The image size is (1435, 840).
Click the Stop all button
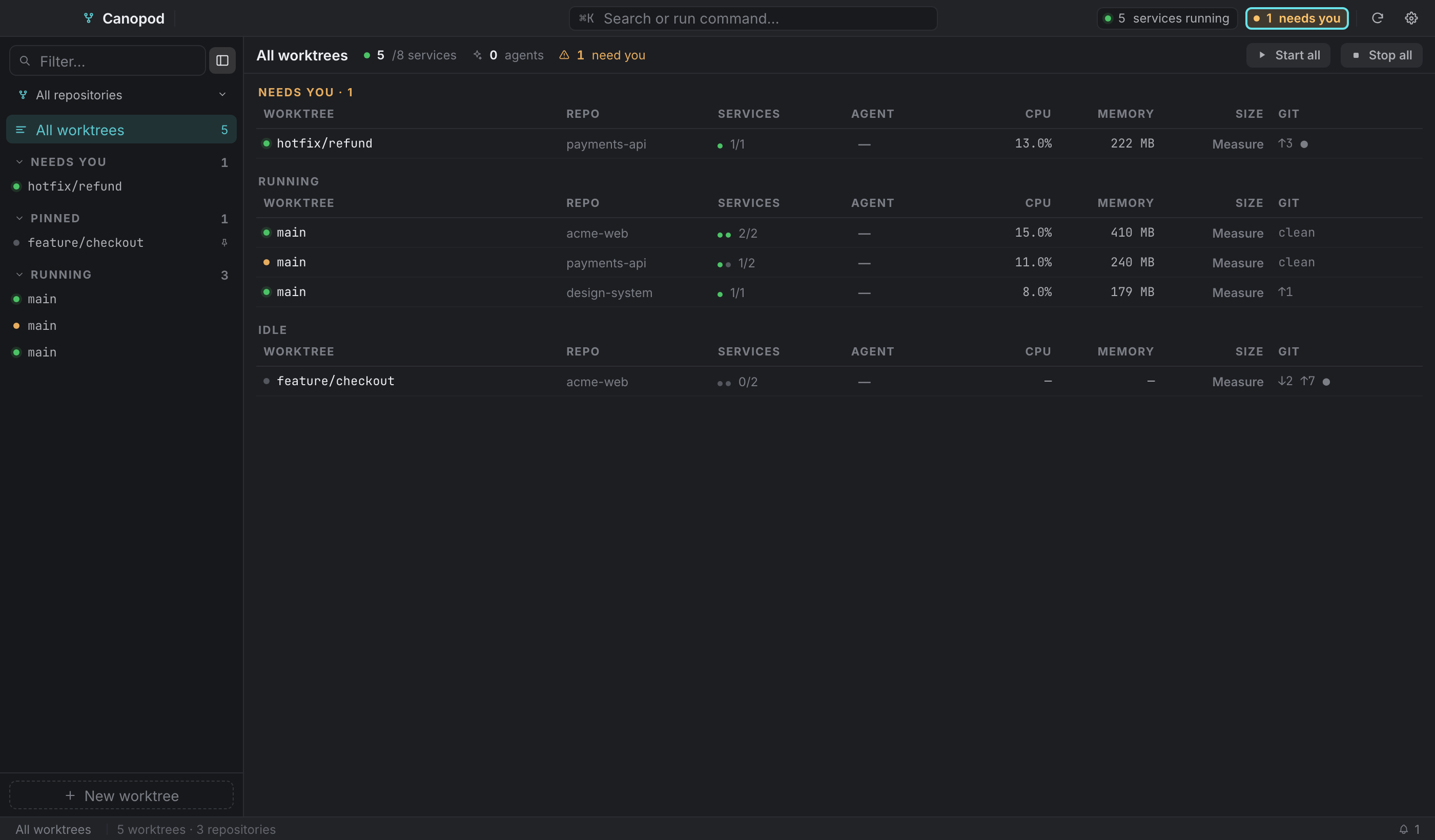[1382, 55]
